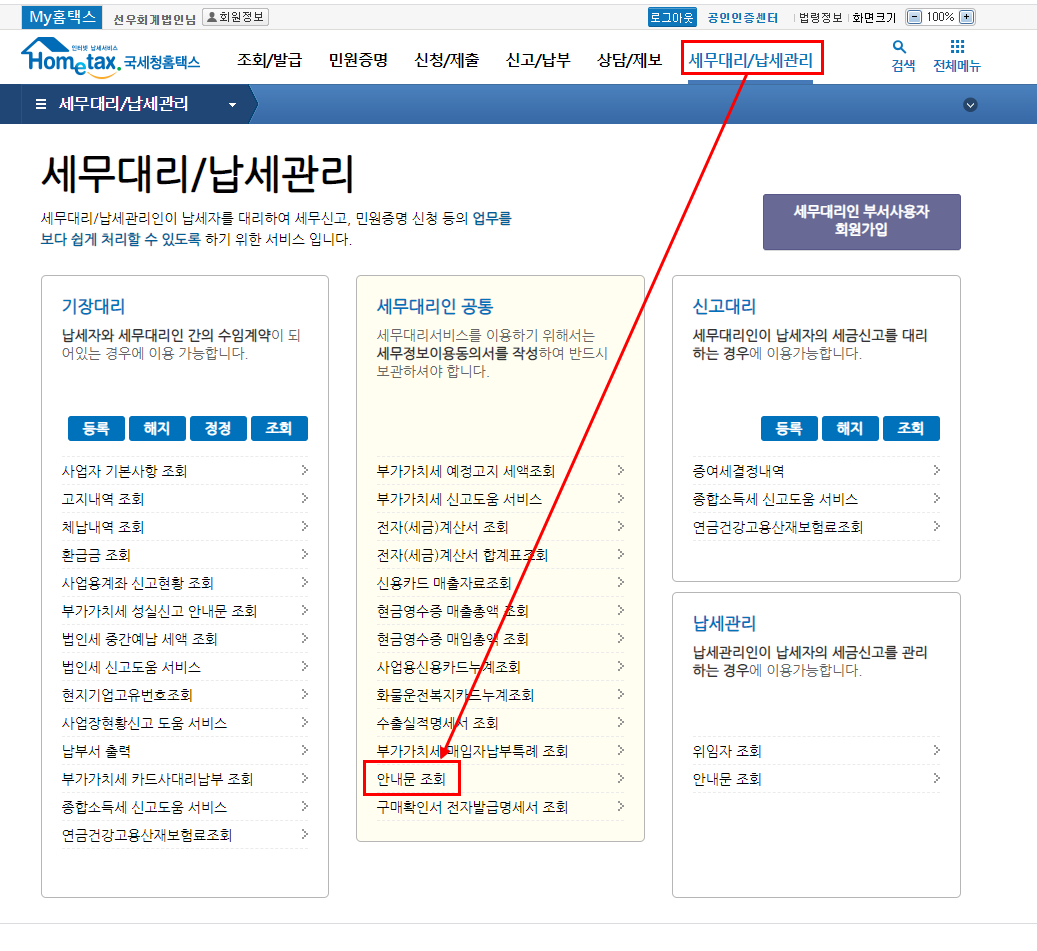Open 사업용계좌 신고현황 조회 link
The image size is (1037, 951).
[x=138, y=583]
